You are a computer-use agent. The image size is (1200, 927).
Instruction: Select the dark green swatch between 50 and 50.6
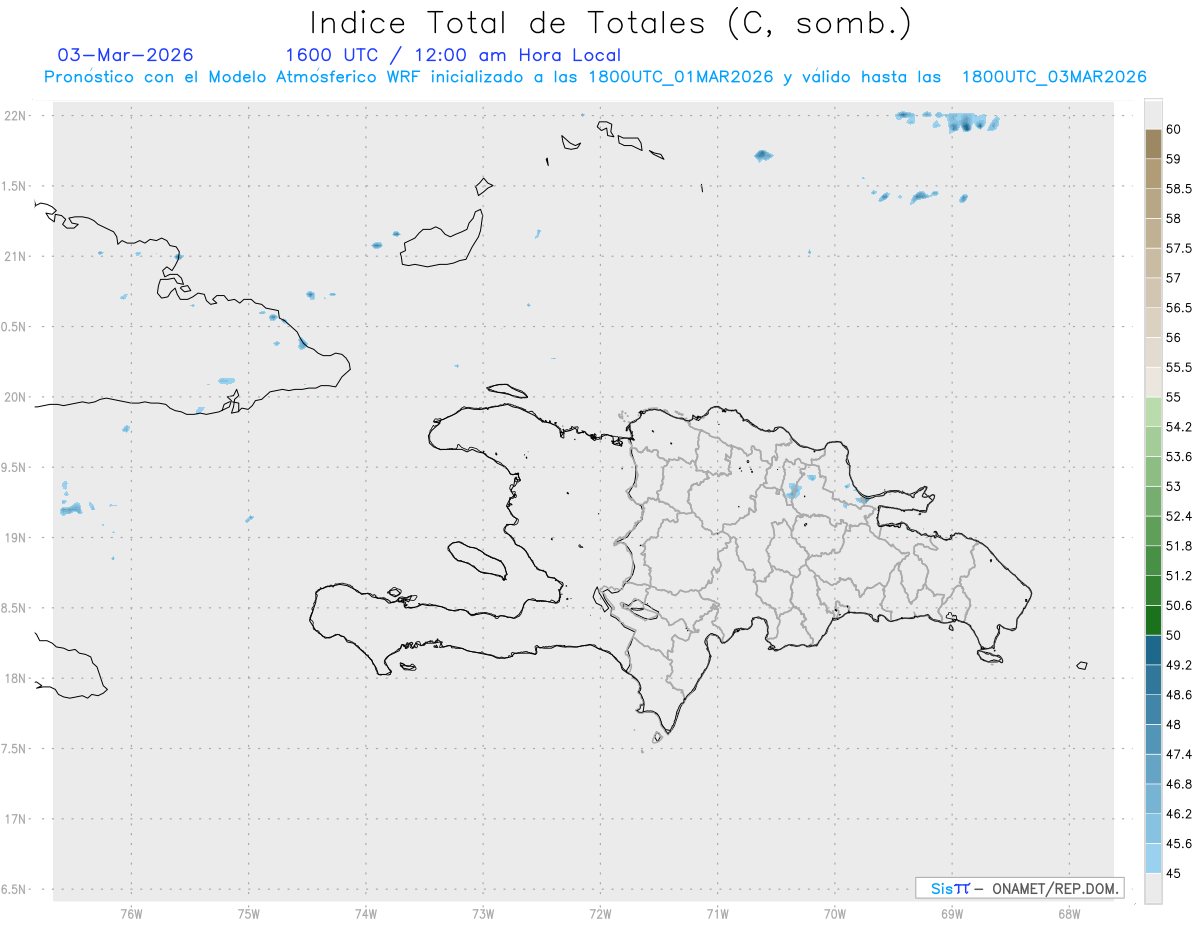click(x=1153, y=620)
